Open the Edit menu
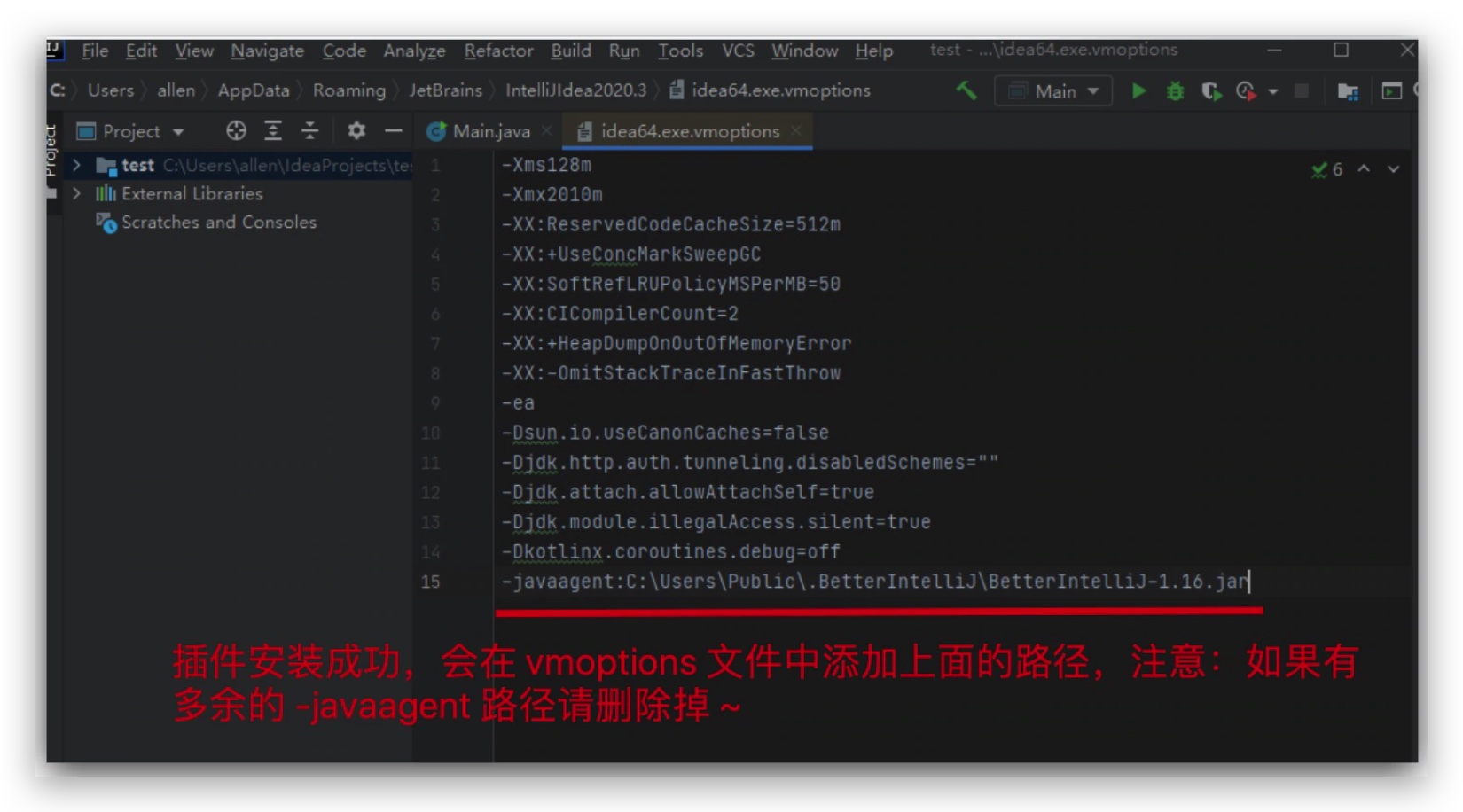1463x812 pixels. click(x=141, y=51)
